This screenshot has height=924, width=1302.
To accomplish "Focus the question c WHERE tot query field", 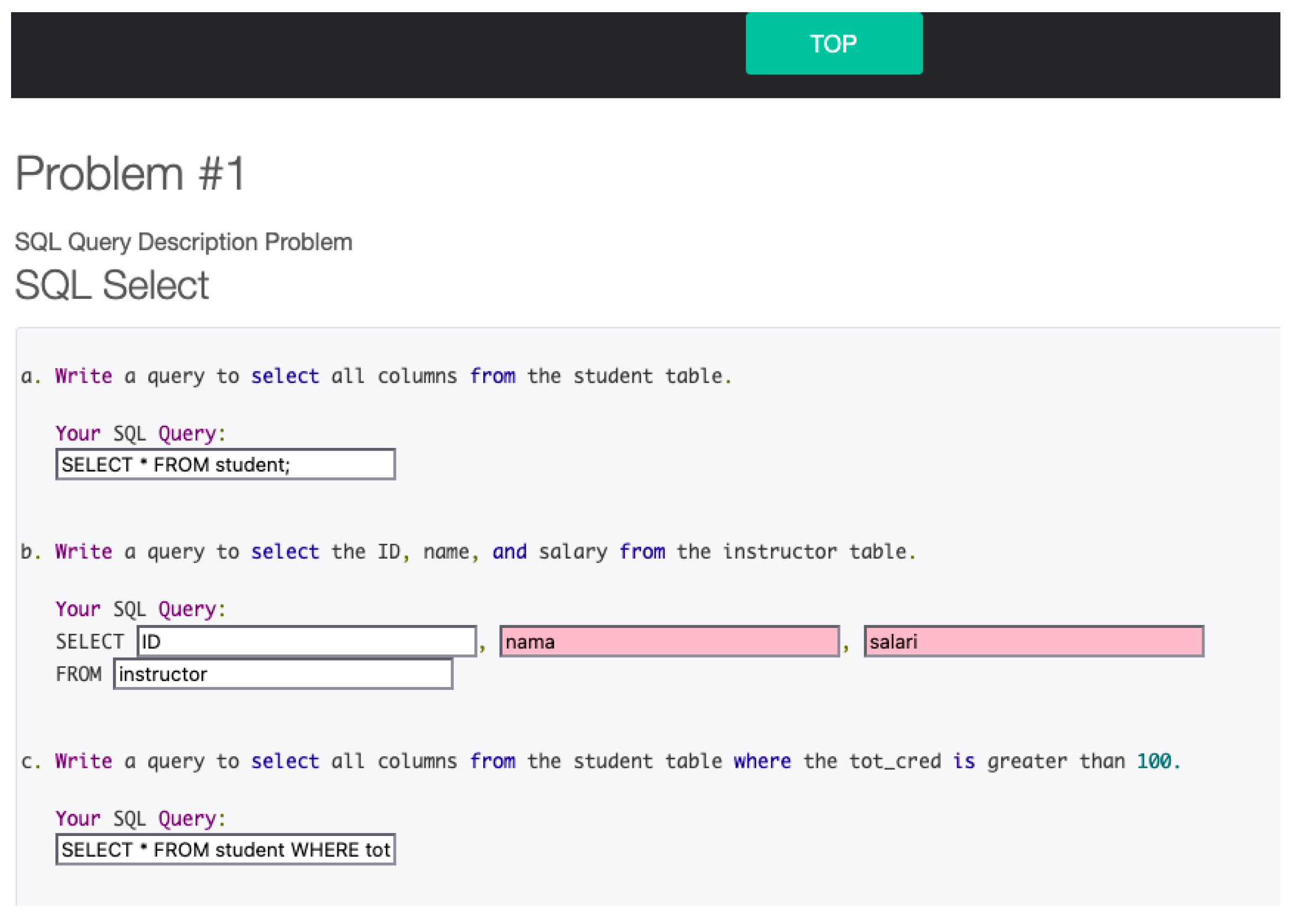I will click(x=225, y=849).
